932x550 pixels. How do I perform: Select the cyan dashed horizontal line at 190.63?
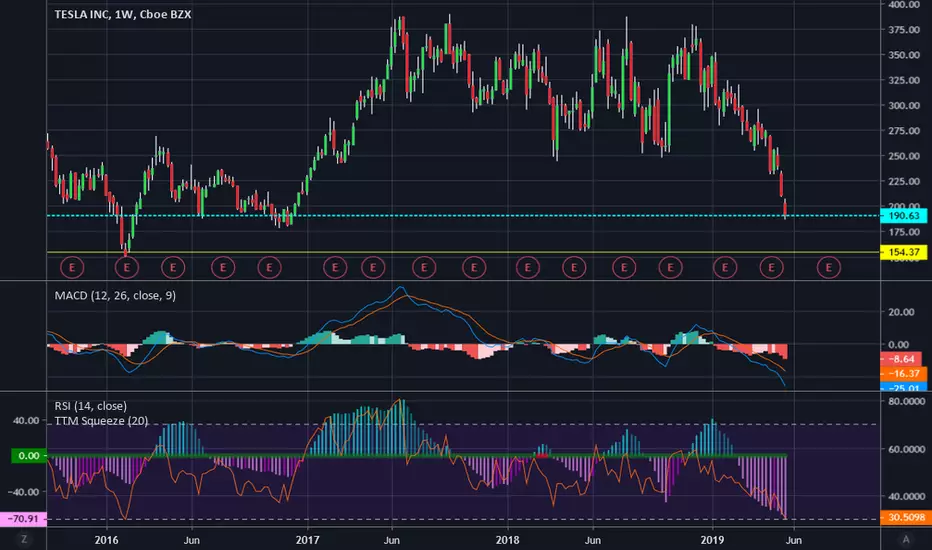462,215
